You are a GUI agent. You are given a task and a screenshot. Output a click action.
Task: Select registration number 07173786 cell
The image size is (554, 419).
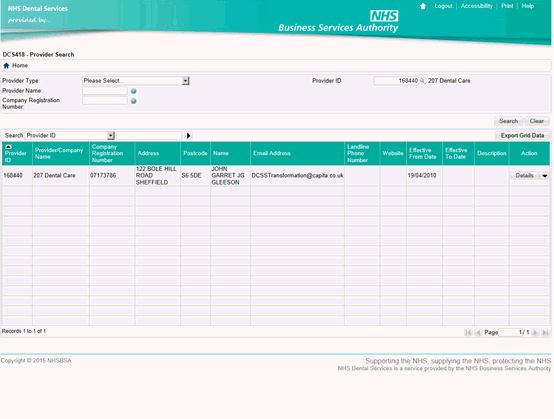[x=112, y=176]
